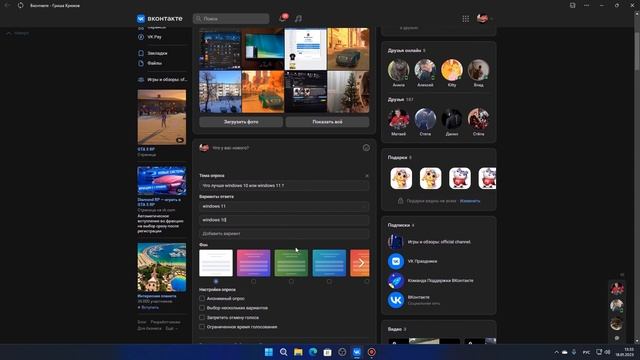Open the Christmas tree photo thumbnail
This screenshot has width=640, height=360.
pyautogui.click(x=348, y=92)
